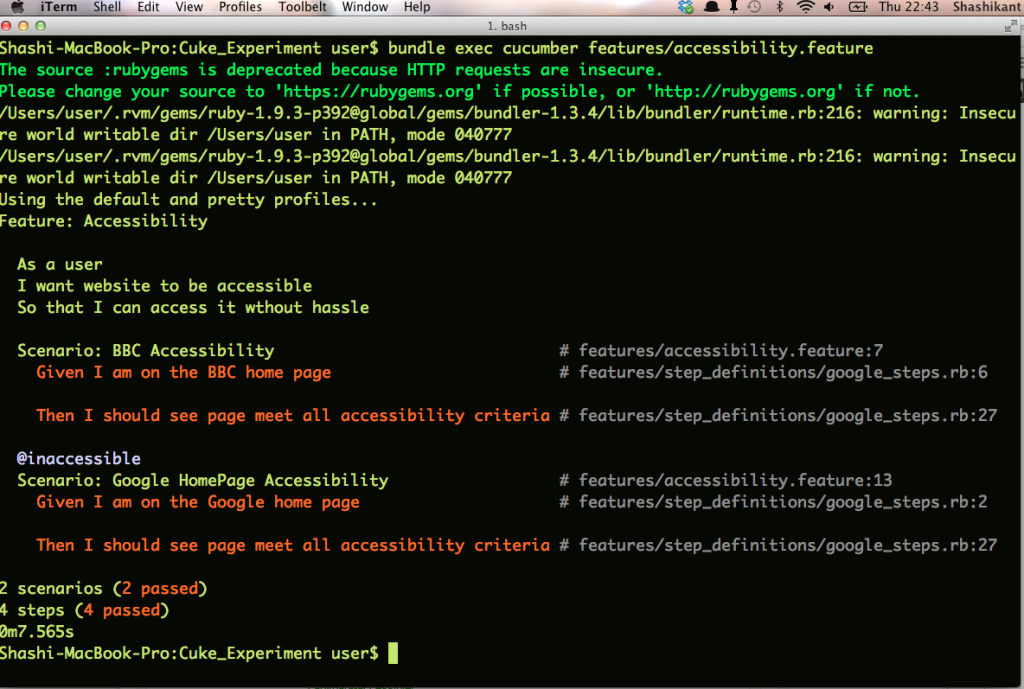Click '2 scenarios (2 passed)' summary
Image resolution: width=1024 pixels, height=689 pixels.
[x=103, y=588]
